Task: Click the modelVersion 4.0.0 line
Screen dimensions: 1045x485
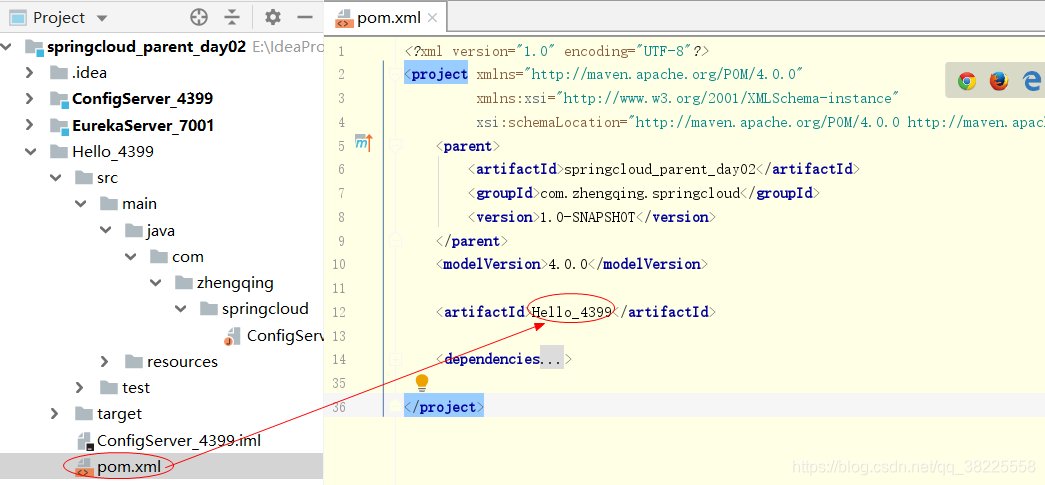Action: click(x=572, y=264)
